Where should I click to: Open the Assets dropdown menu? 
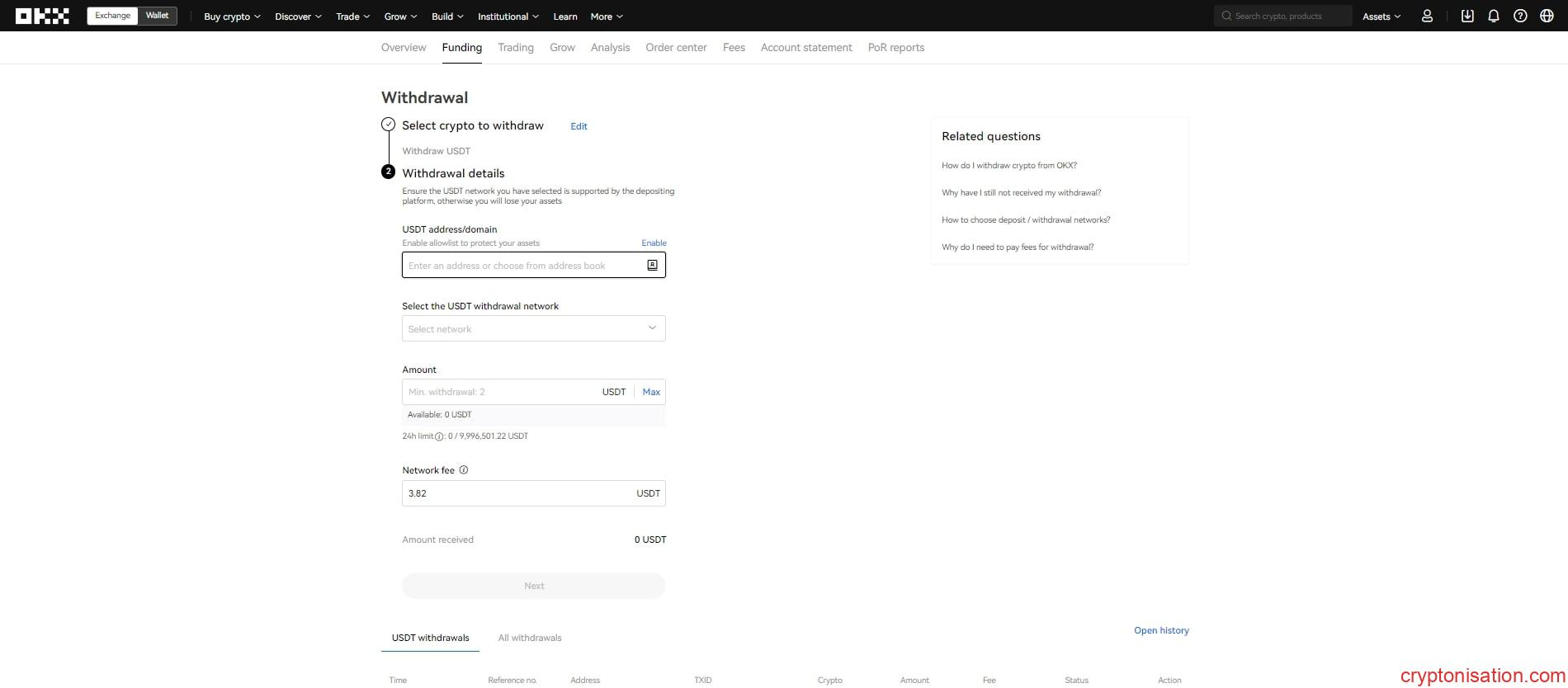pyautogui.click(x=1381, y=16)
